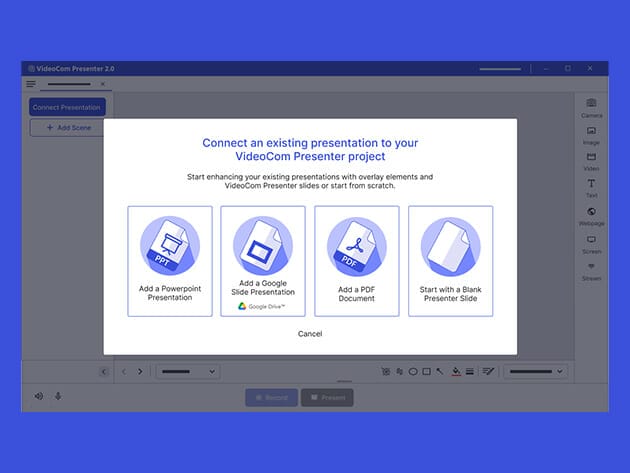Click Cancel in the dialog
This screenshot has height=473, width=630.
[x=310, y=333]
